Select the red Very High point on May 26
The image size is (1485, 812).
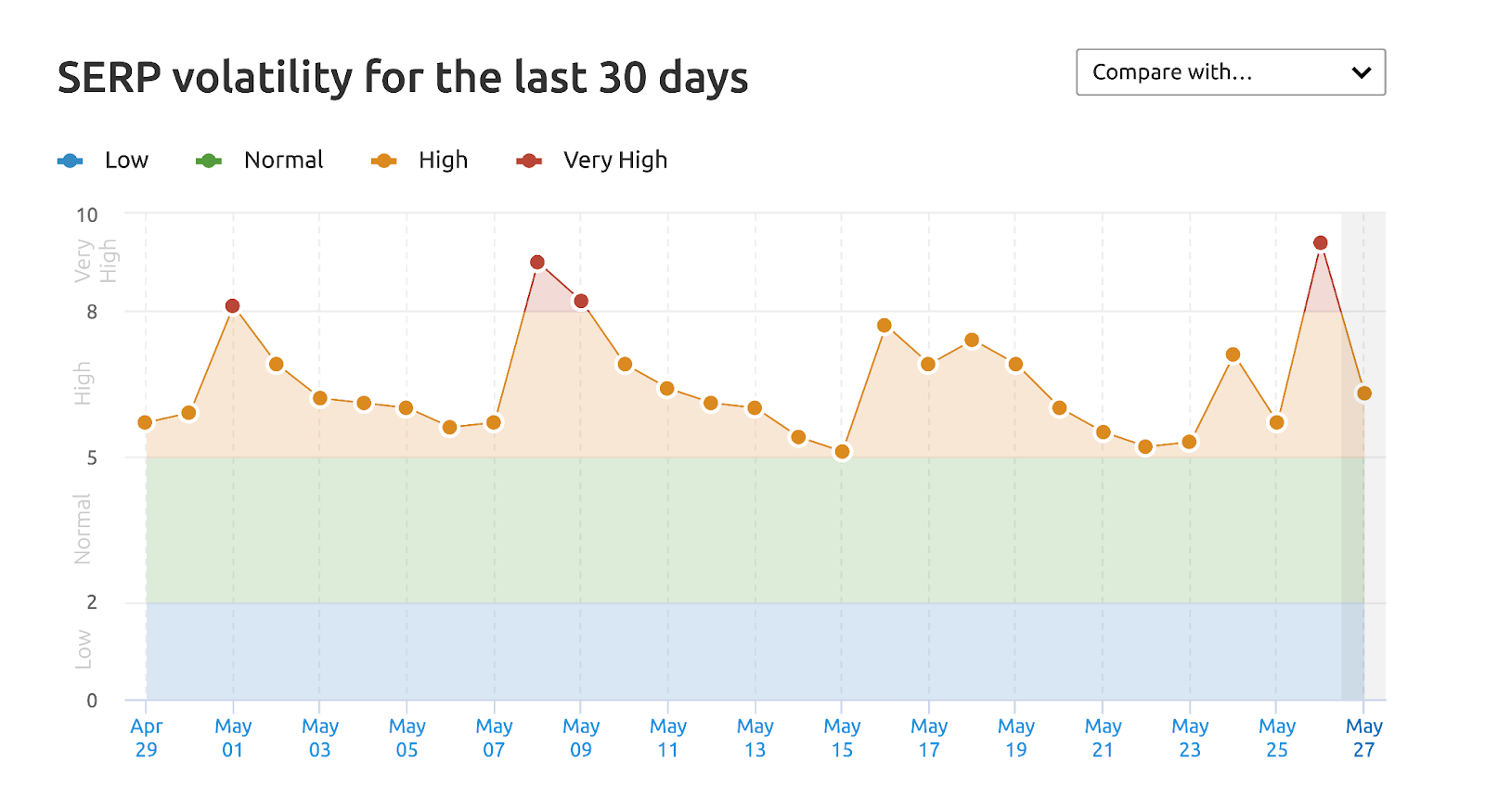point(1321,241)
